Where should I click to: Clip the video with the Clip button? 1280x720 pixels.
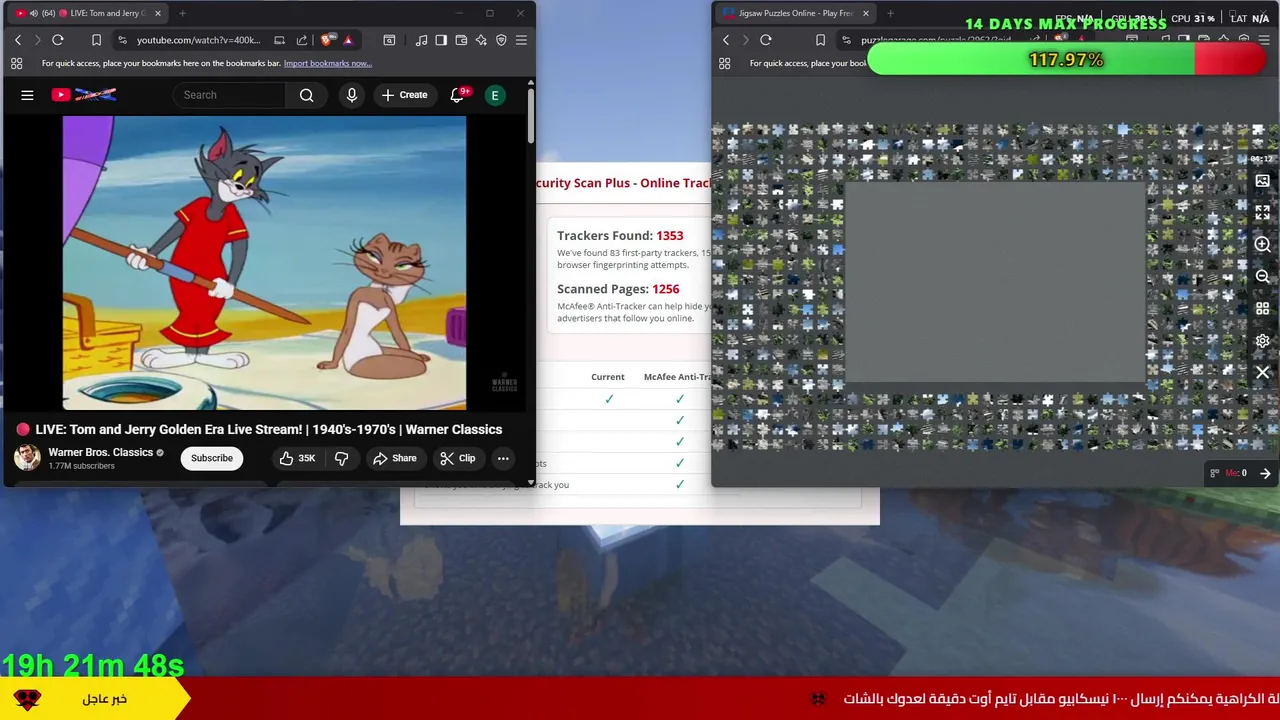coord(457,458)
